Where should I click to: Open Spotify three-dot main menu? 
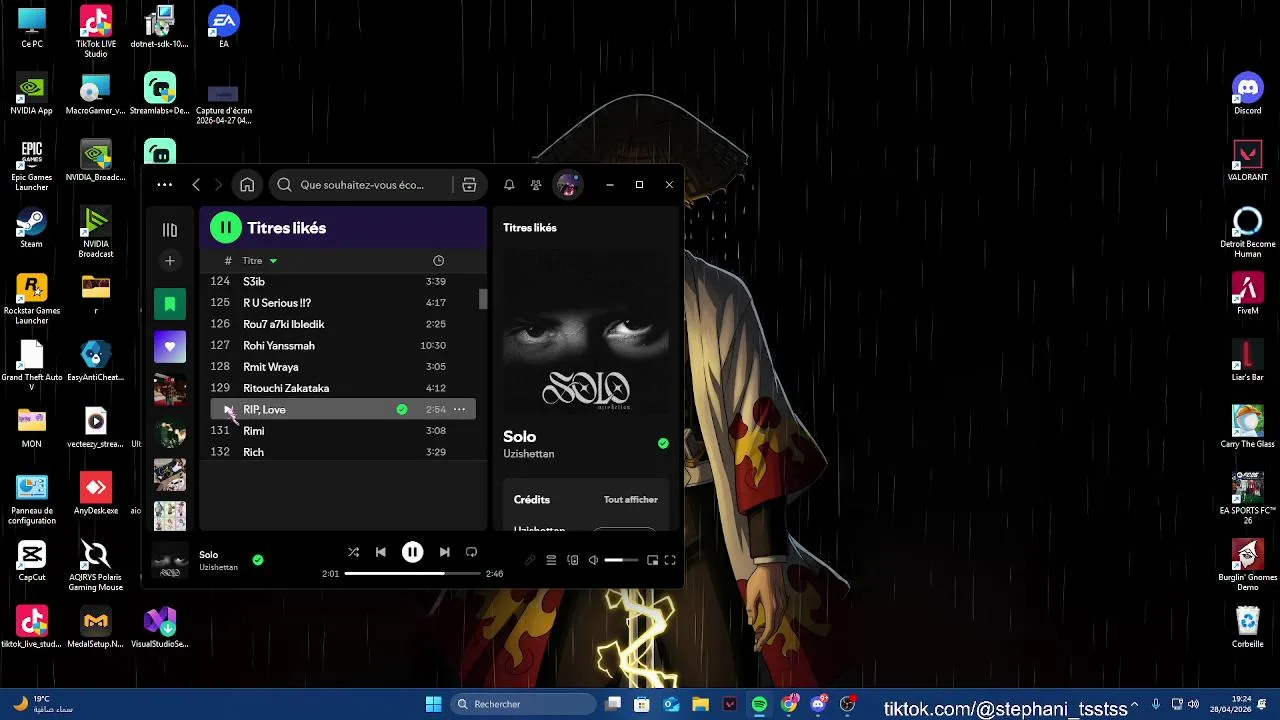(x=164, y=185)
